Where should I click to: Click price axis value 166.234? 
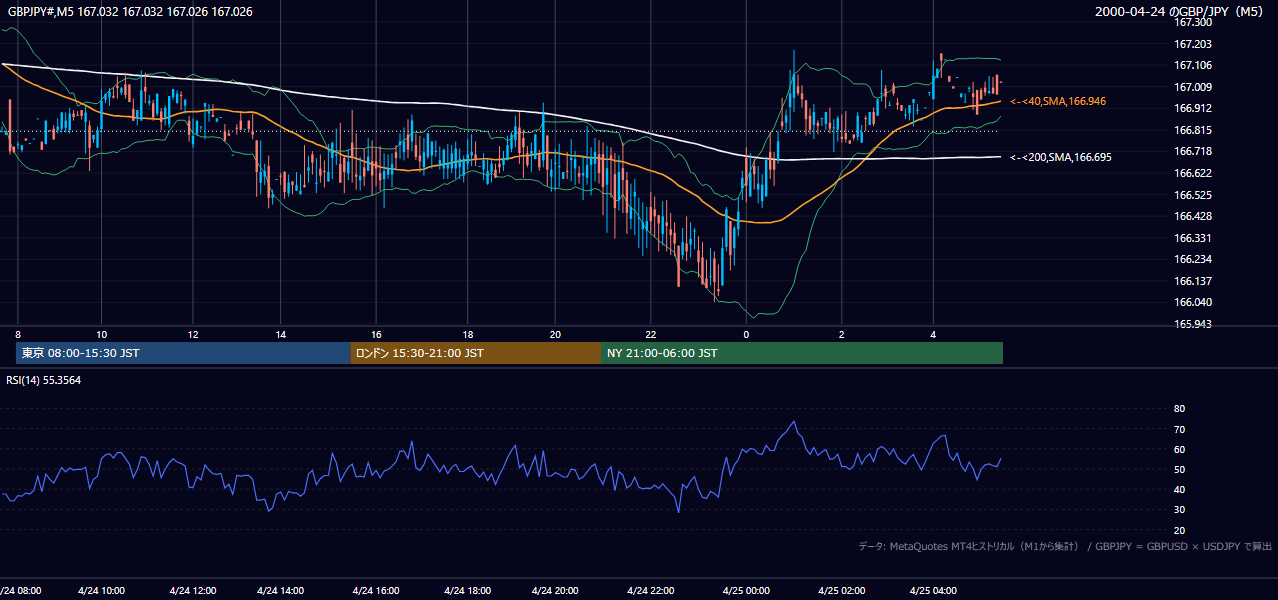(x=1192, y=259)
